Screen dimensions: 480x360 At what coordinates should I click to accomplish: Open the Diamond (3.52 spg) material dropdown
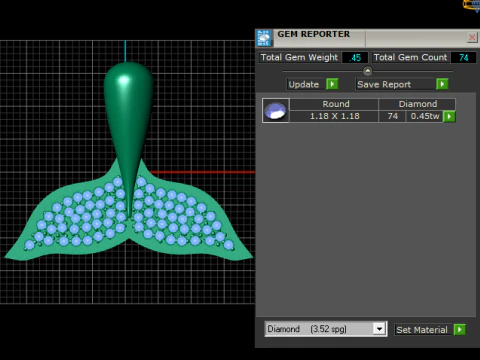pos(379,329)
